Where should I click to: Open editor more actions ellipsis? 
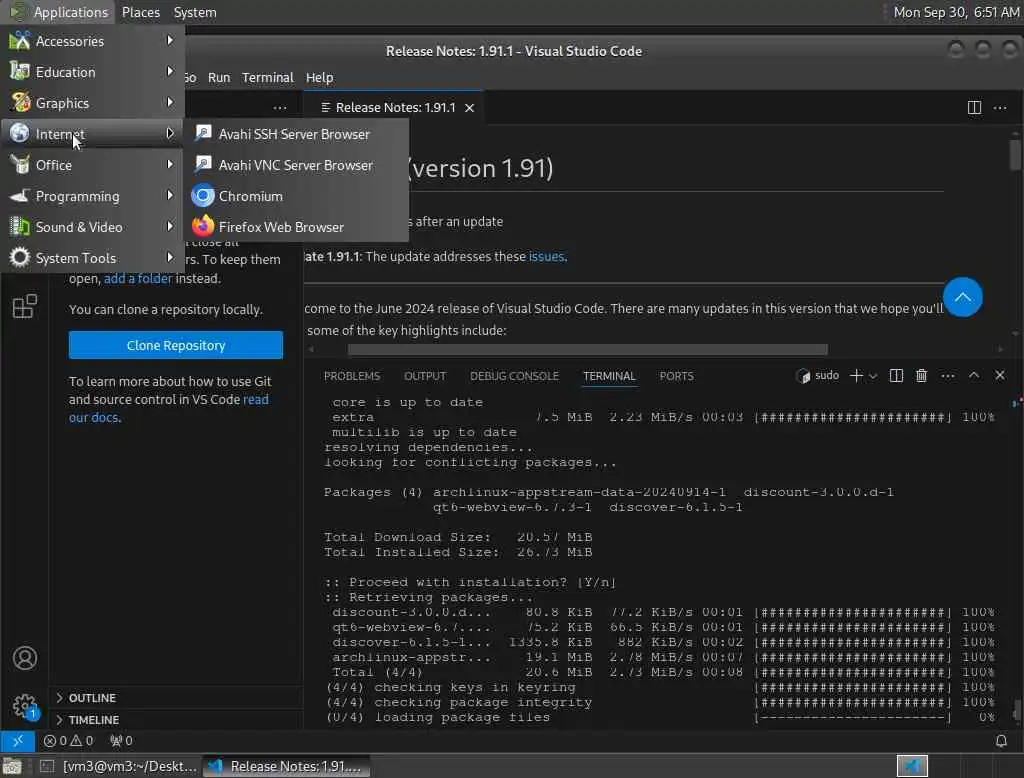[1000, 108]
